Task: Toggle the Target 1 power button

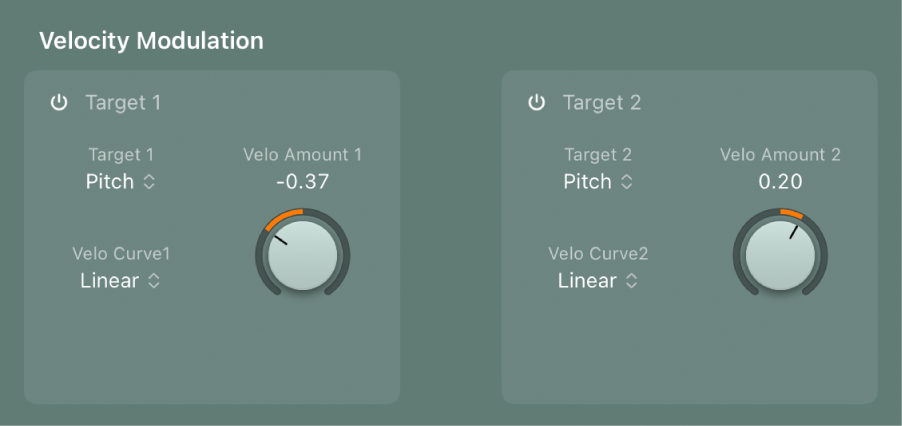Action: pos(59,102)
